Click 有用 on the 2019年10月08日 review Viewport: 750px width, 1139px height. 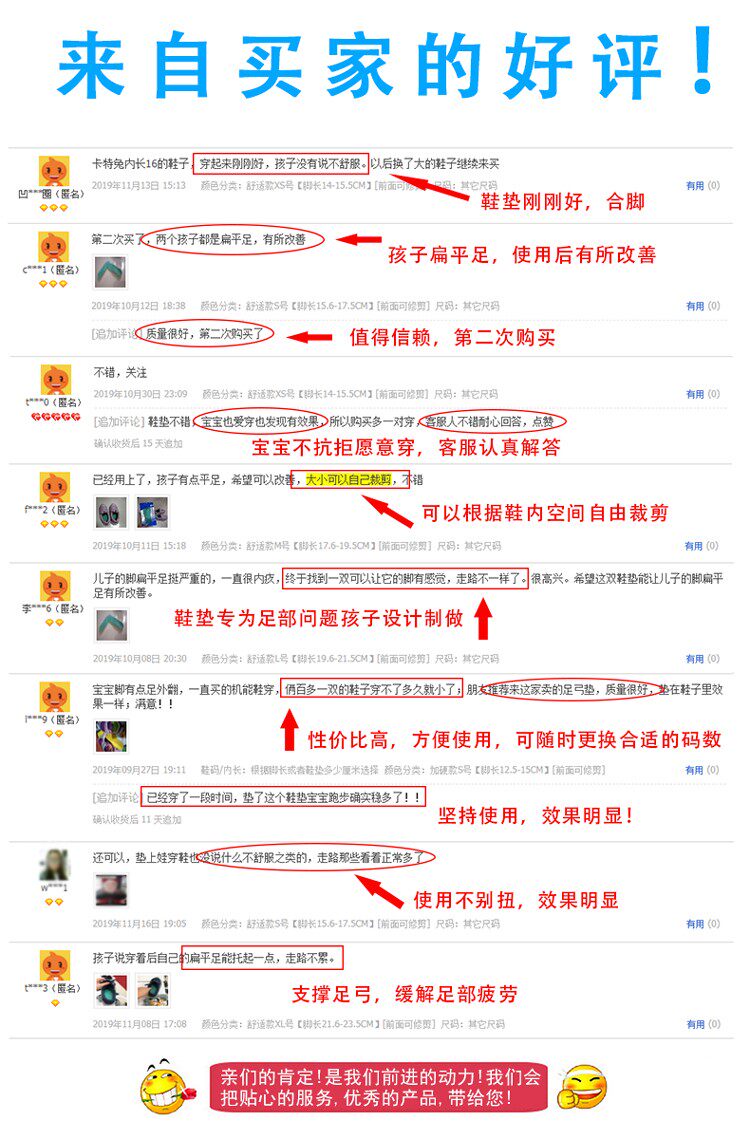tap(695, 659)
